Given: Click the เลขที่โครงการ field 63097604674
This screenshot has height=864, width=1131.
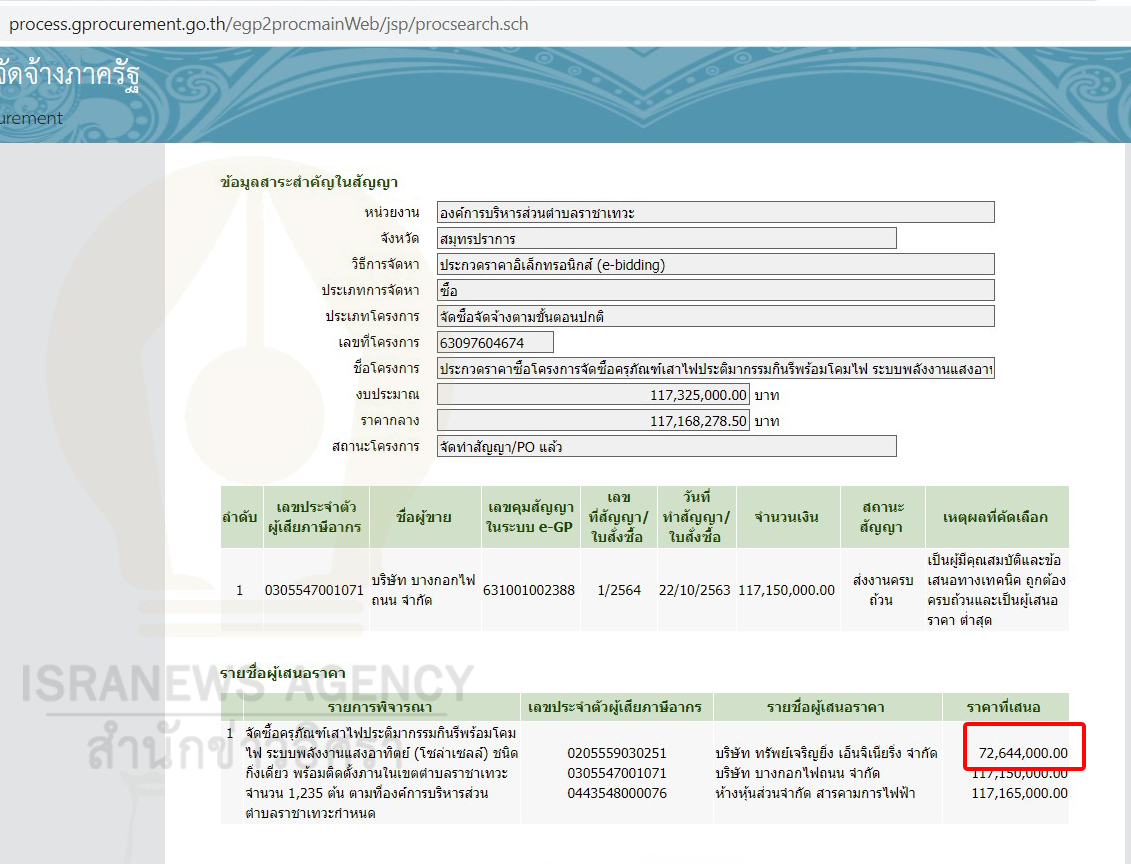Looking at the screenshot, I should [x=495, y=343].
